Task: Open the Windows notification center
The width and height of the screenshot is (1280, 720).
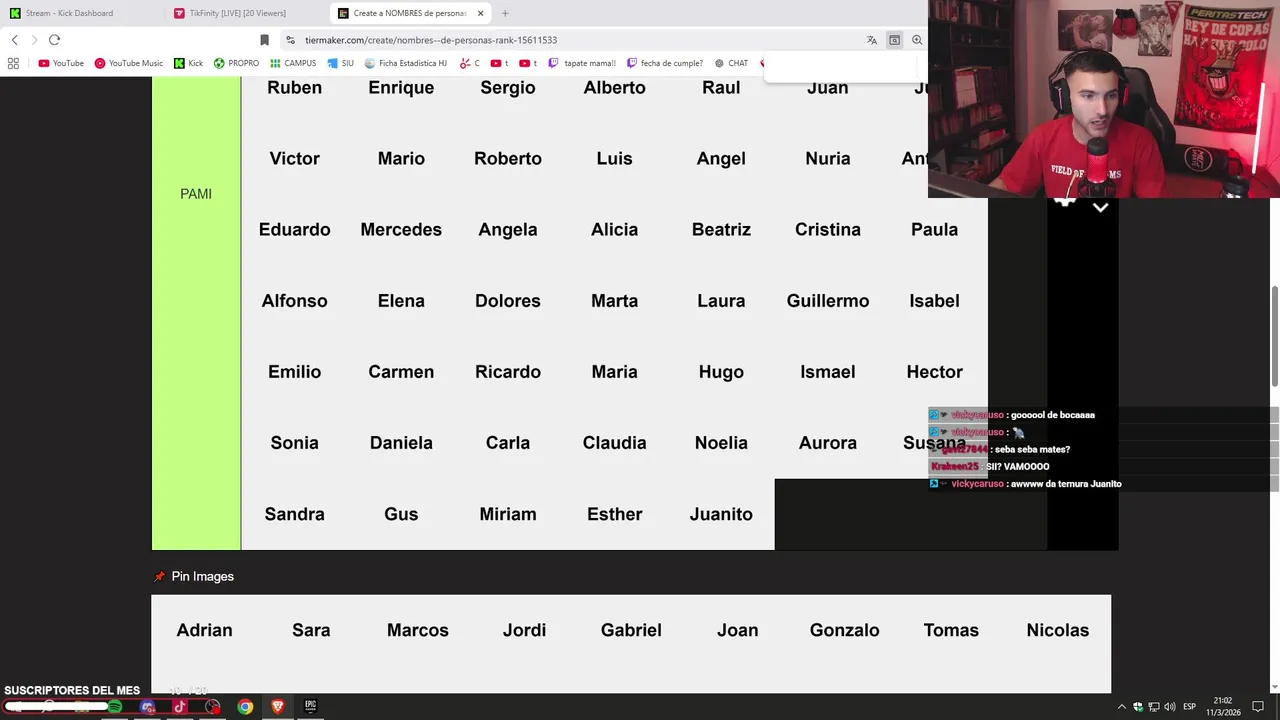Action: pos(1258,707)
